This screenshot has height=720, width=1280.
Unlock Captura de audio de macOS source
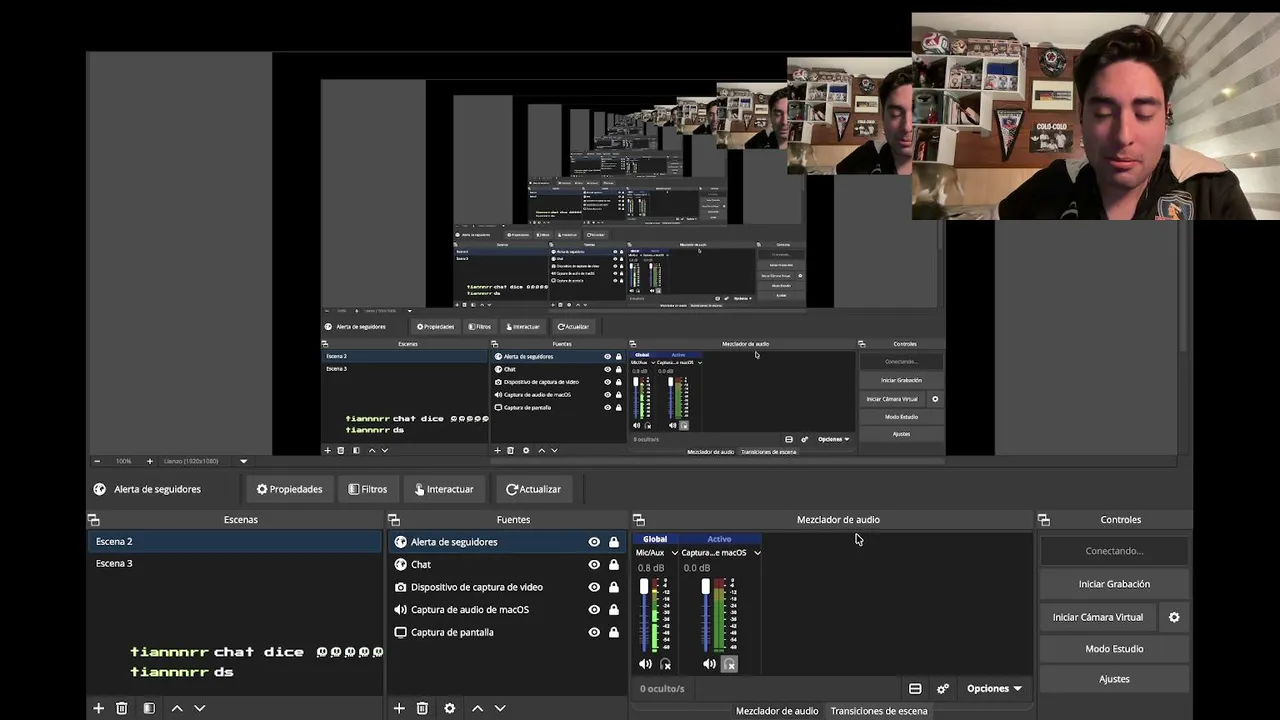pyautogui.click(x=614, y=610)
